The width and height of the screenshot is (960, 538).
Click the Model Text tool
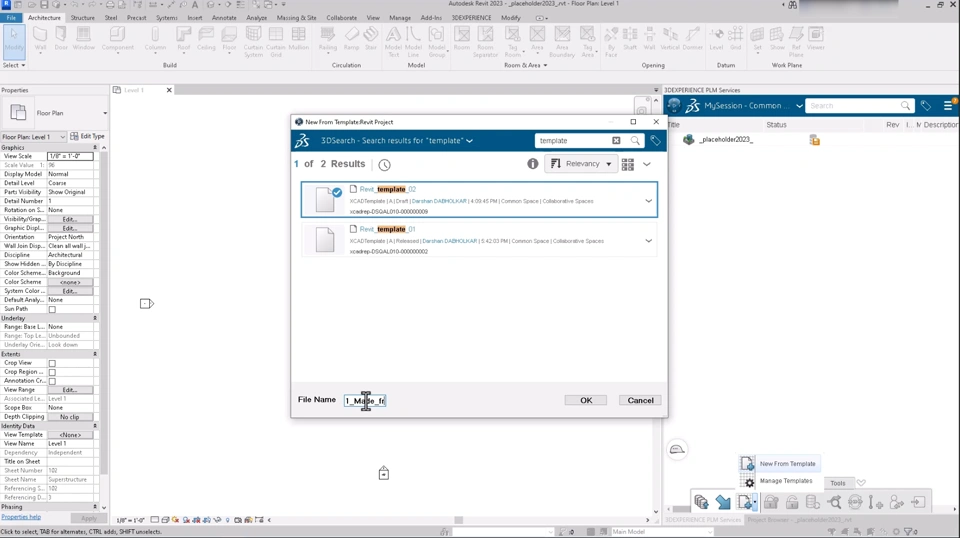pos(393,42)
